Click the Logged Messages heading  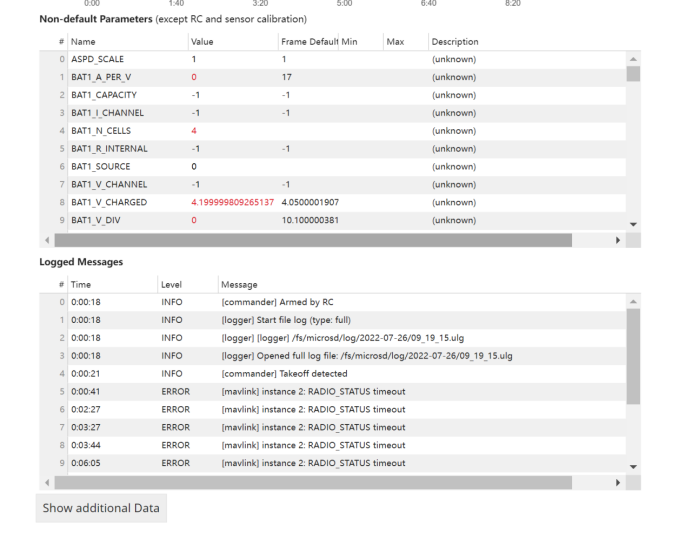click(x=81, y=262)
